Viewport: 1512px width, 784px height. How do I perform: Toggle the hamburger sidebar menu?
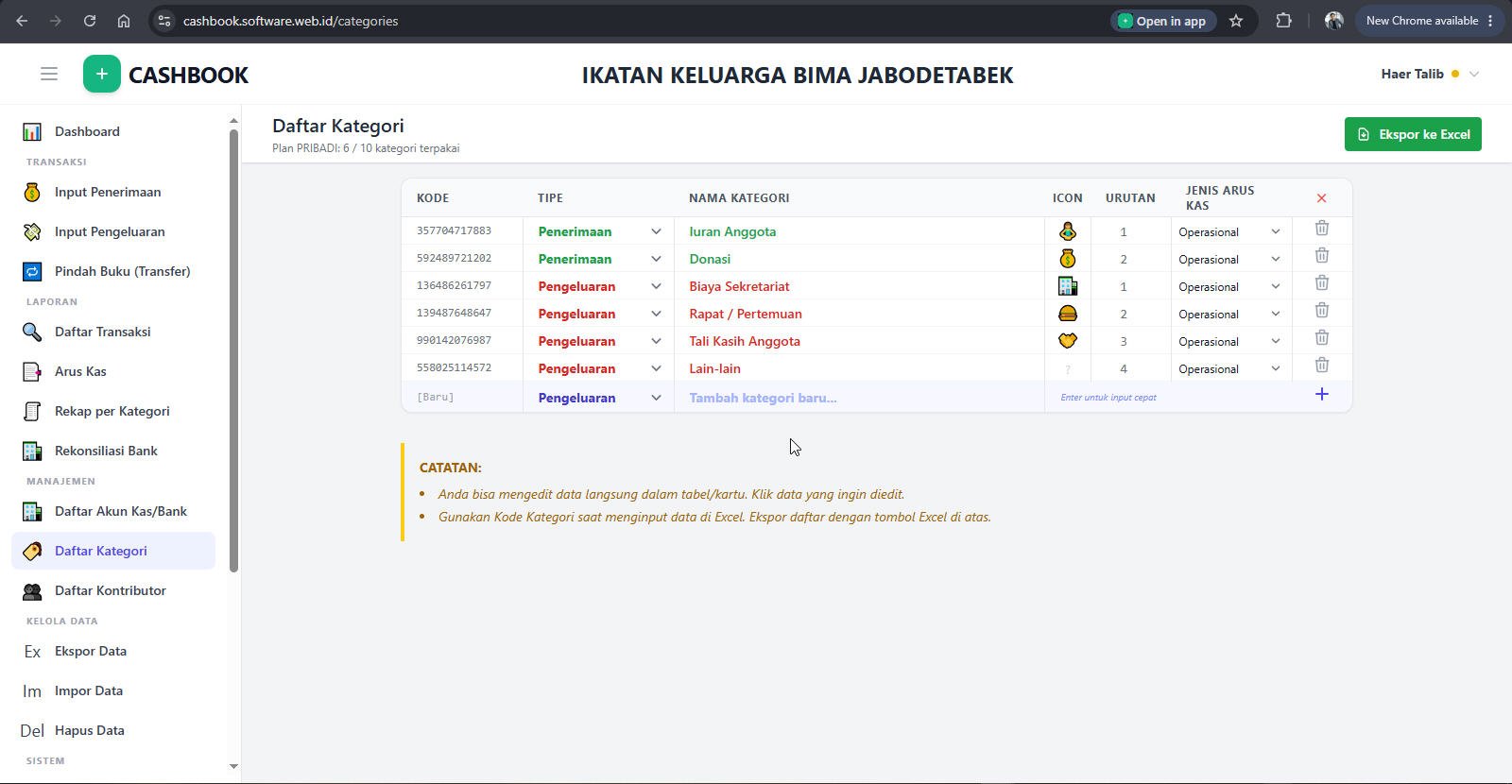[x=49, y=74]
